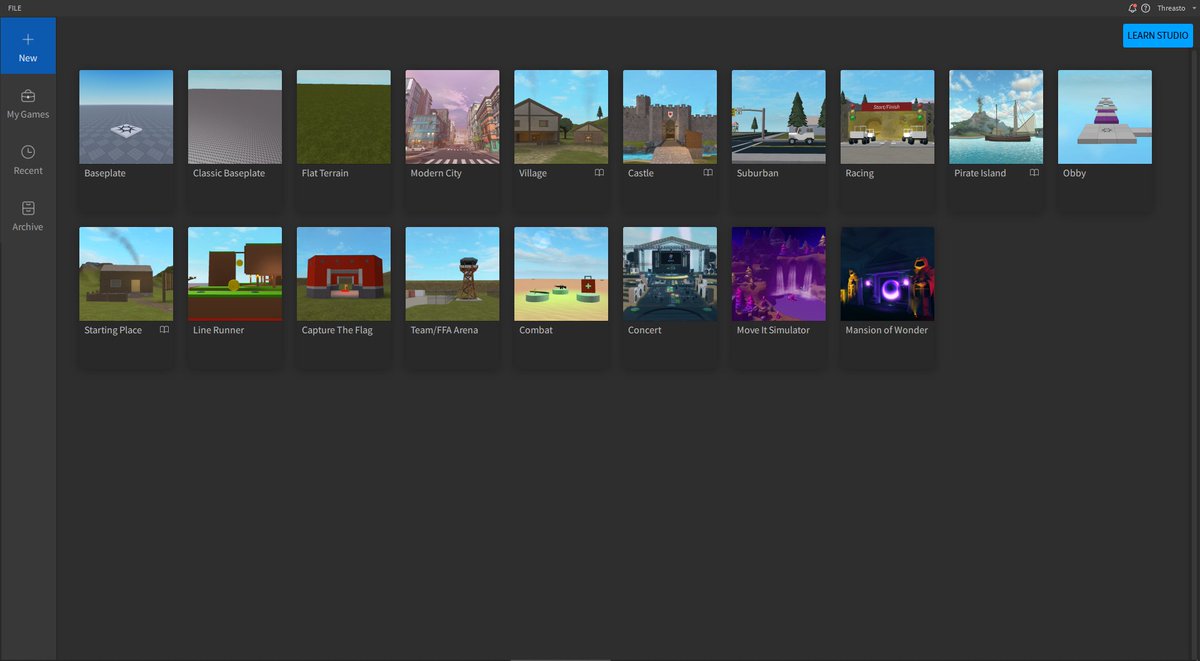Choose the Castle template thumbnail
The width and height of the screenshot is (1200, 661).
click(x=670, y=117)
